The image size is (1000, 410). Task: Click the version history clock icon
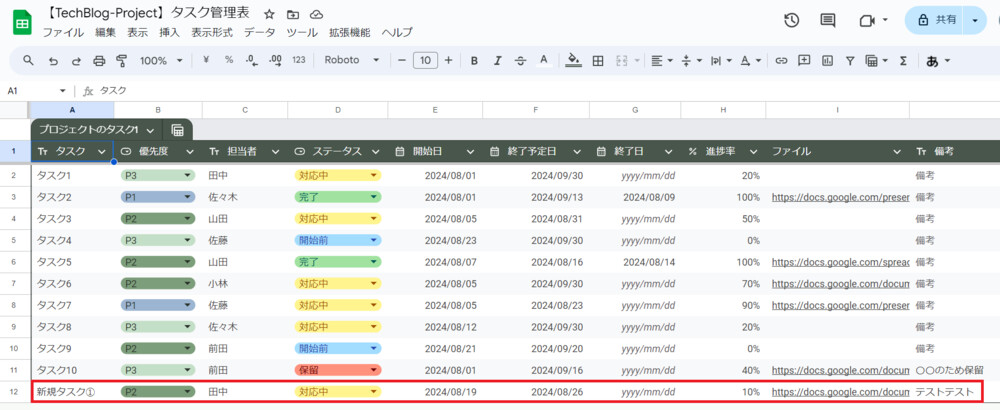tap(791, 20)
